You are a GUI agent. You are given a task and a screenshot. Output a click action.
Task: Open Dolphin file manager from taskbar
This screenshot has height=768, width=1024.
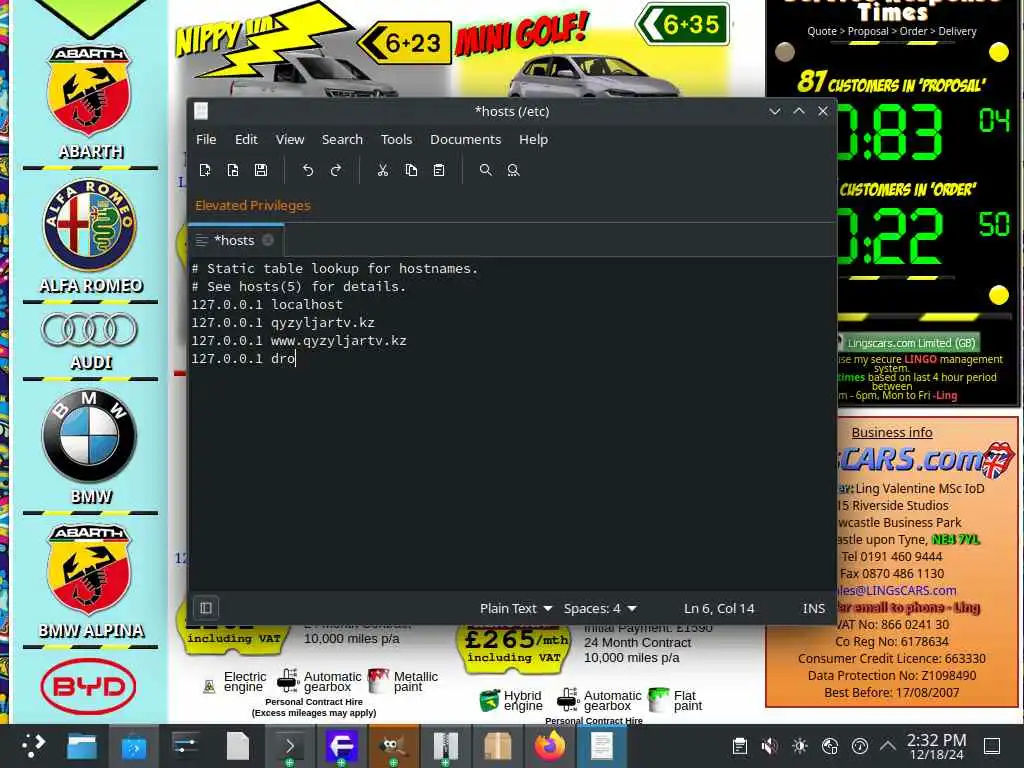[x=82, y=745]
